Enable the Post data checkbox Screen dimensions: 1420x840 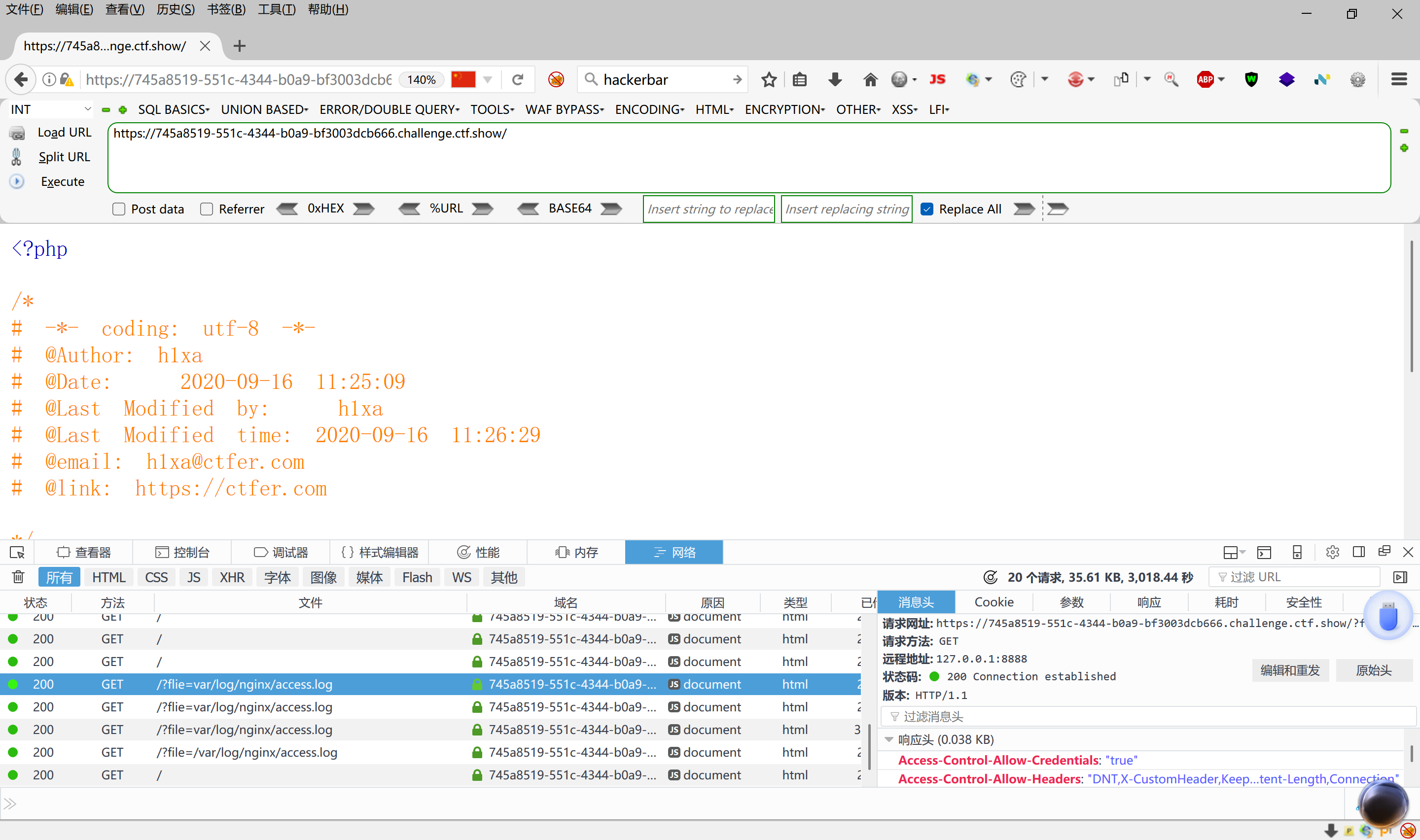point(119,210)
